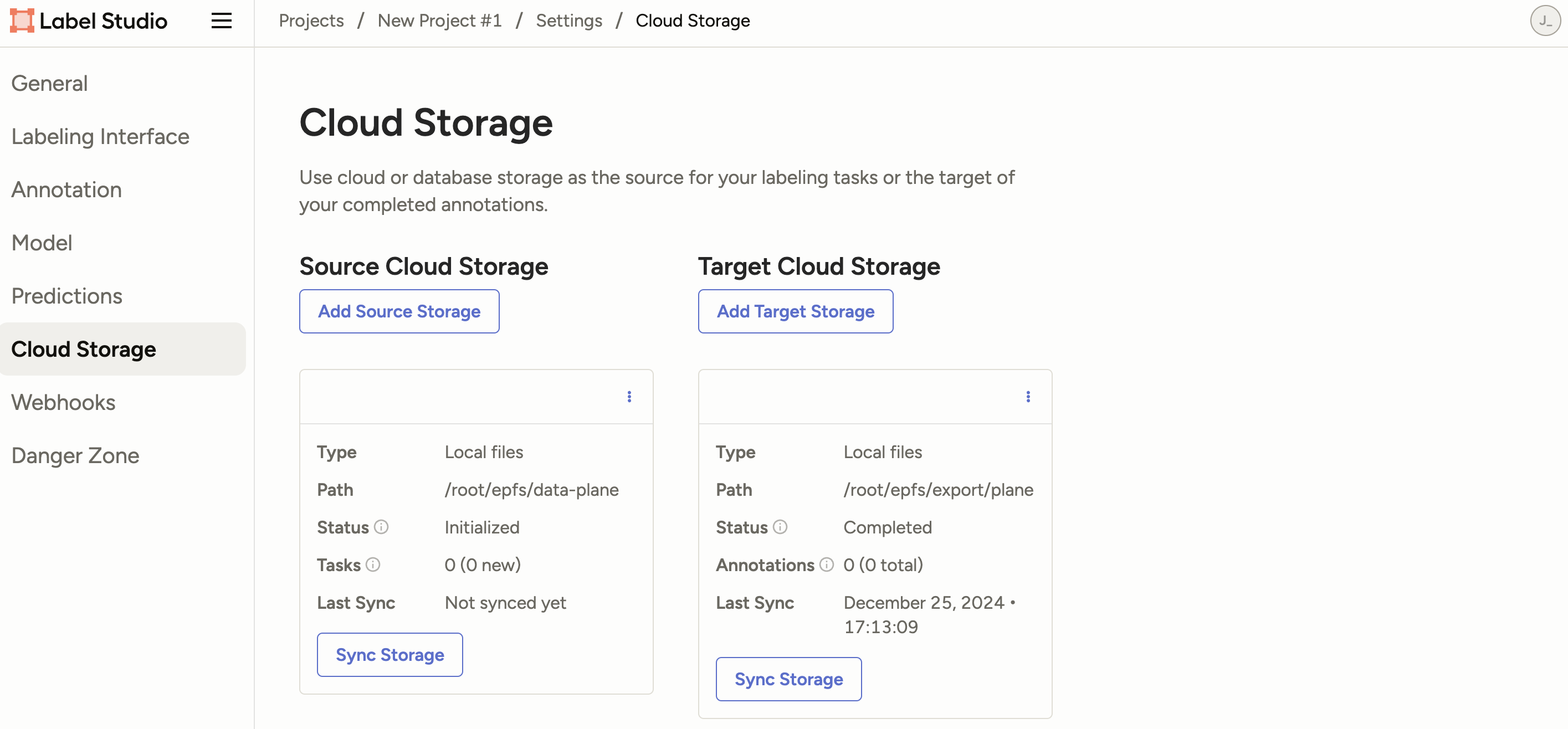Viewport: 1568px width, 729px height.
Task: Open target storage card options menu
Action: [1028, 397]
